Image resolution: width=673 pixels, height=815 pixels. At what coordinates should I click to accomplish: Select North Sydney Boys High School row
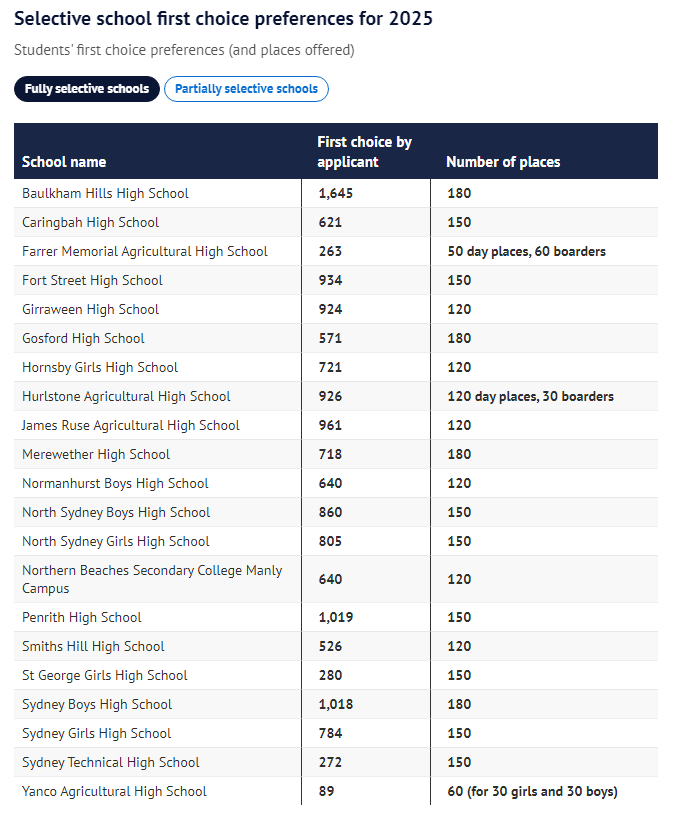336,512
